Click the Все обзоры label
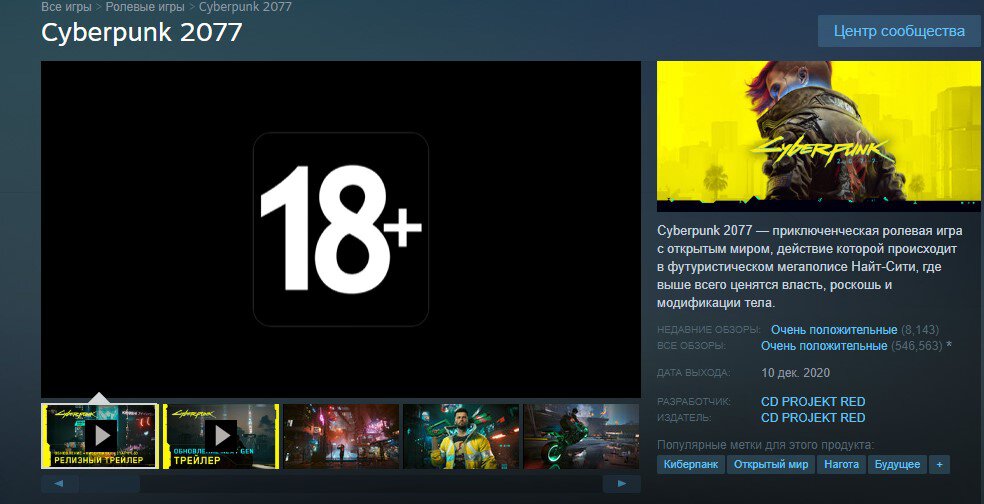The width and height of the screenshot is (984, 504). [x=691, y=346]
